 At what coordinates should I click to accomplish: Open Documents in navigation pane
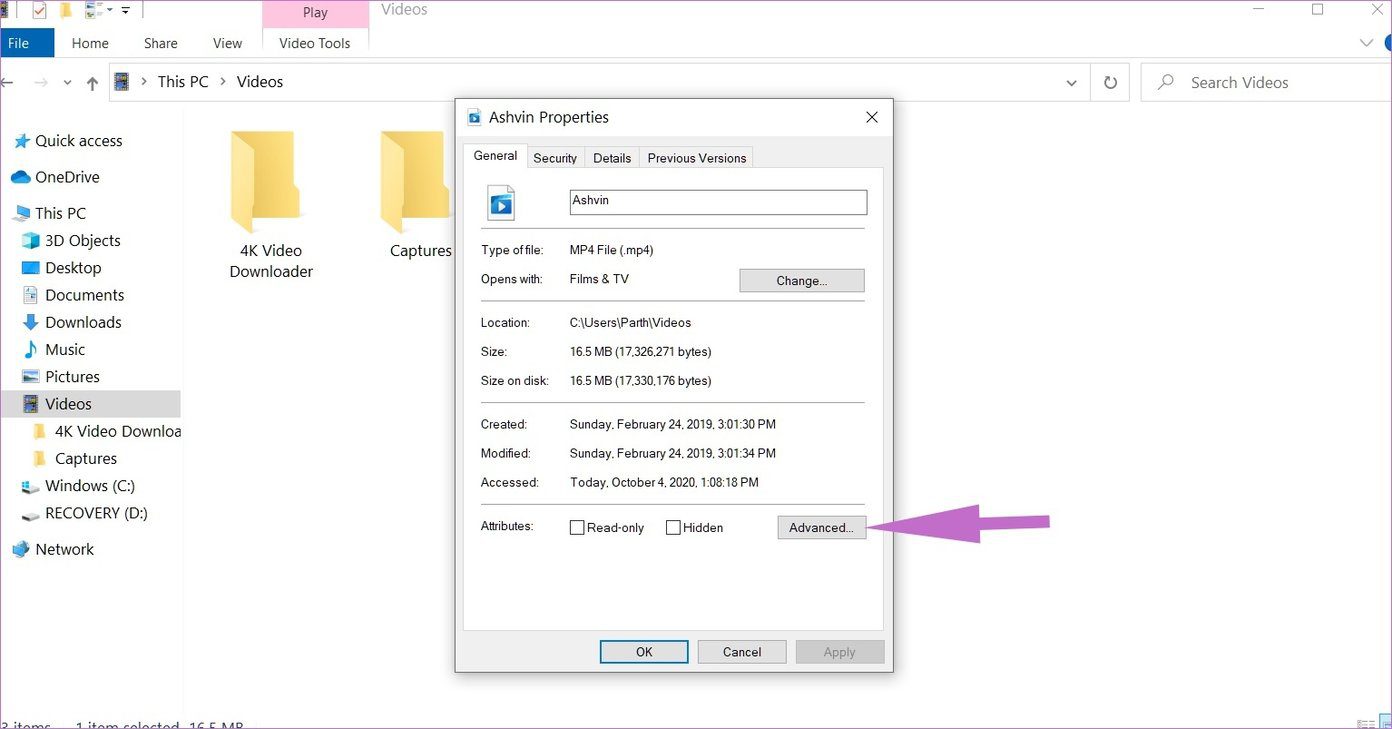(x=84, y=295)
